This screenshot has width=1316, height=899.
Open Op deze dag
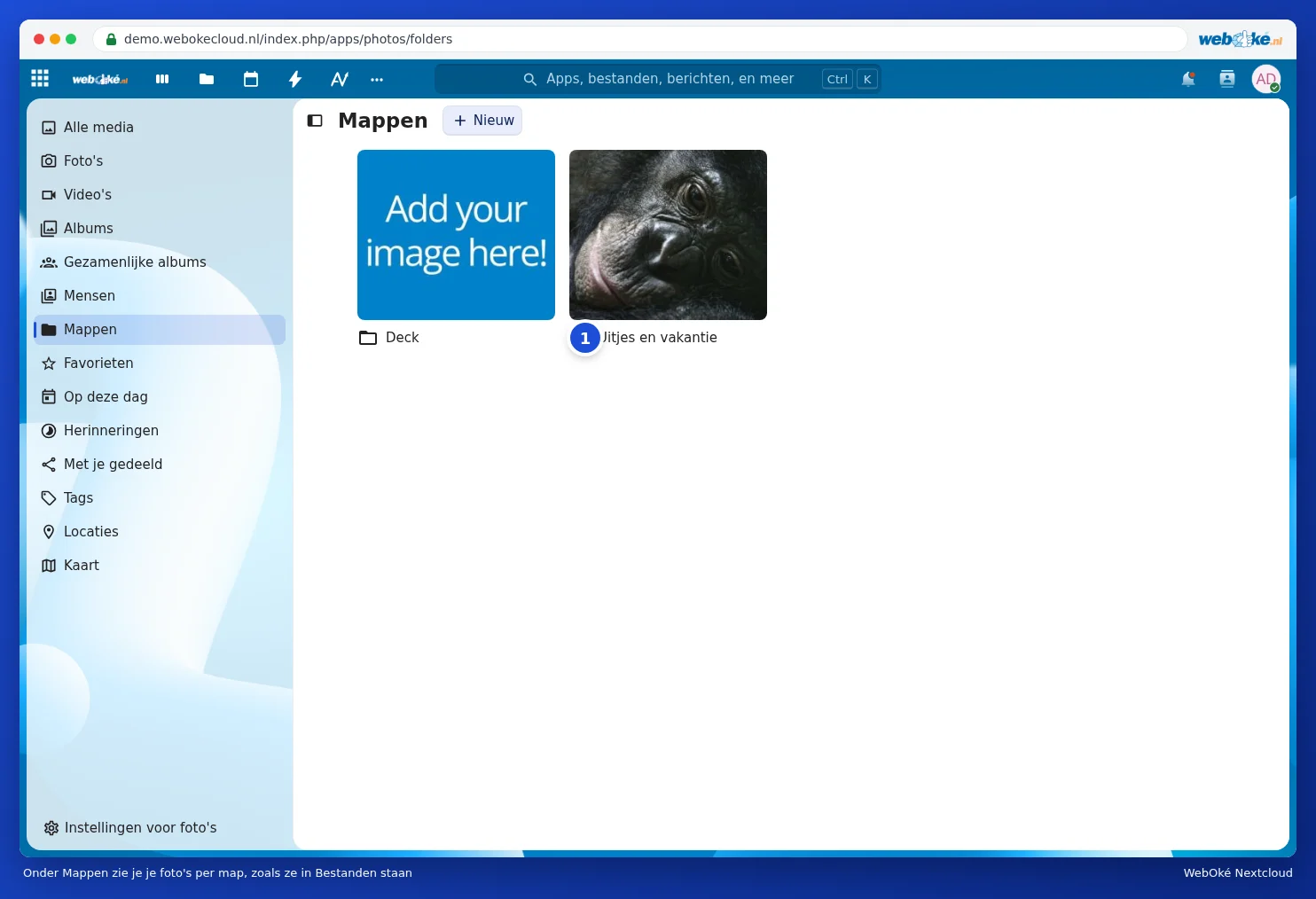(x=160, y=397)
